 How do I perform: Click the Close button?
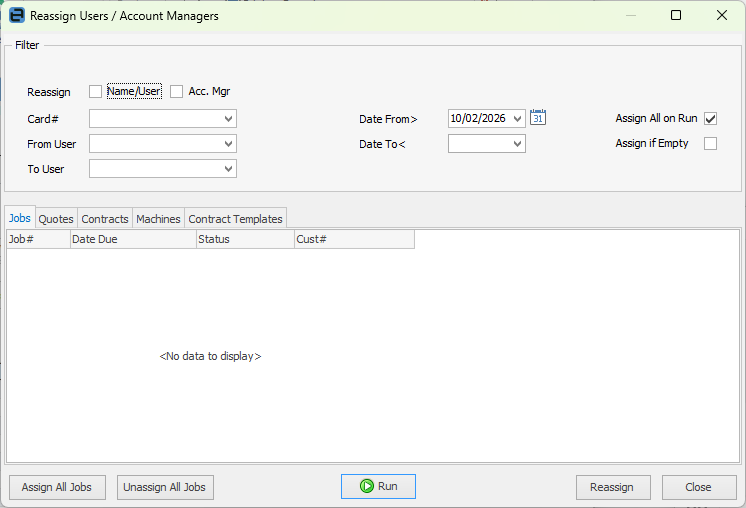pyautogui.click(x=699, y=487)
